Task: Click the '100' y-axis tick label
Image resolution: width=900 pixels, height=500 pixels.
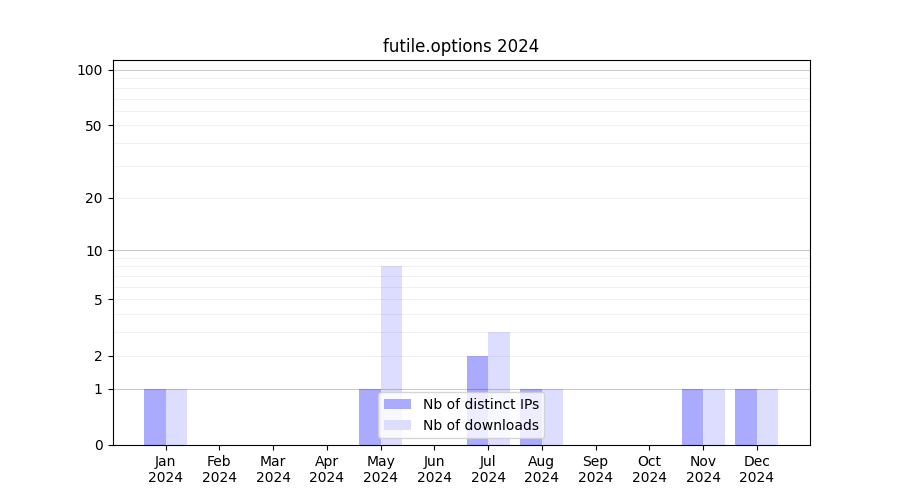Action: [90, 70]
